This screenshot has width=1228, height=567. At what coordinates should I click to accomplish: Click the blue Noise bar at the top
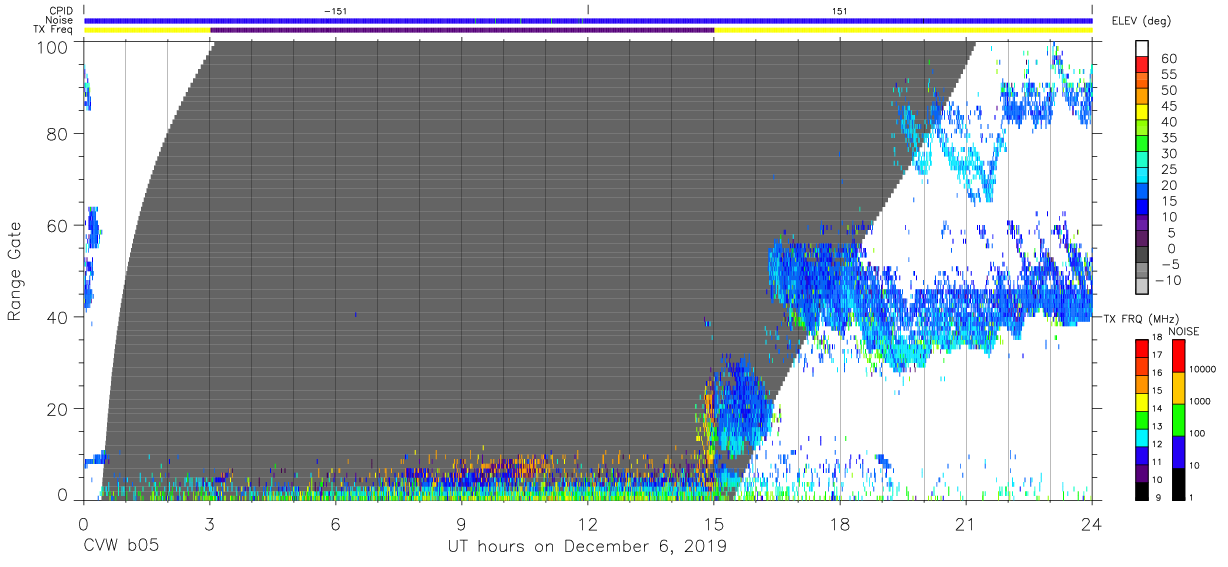tap(588, 20)
